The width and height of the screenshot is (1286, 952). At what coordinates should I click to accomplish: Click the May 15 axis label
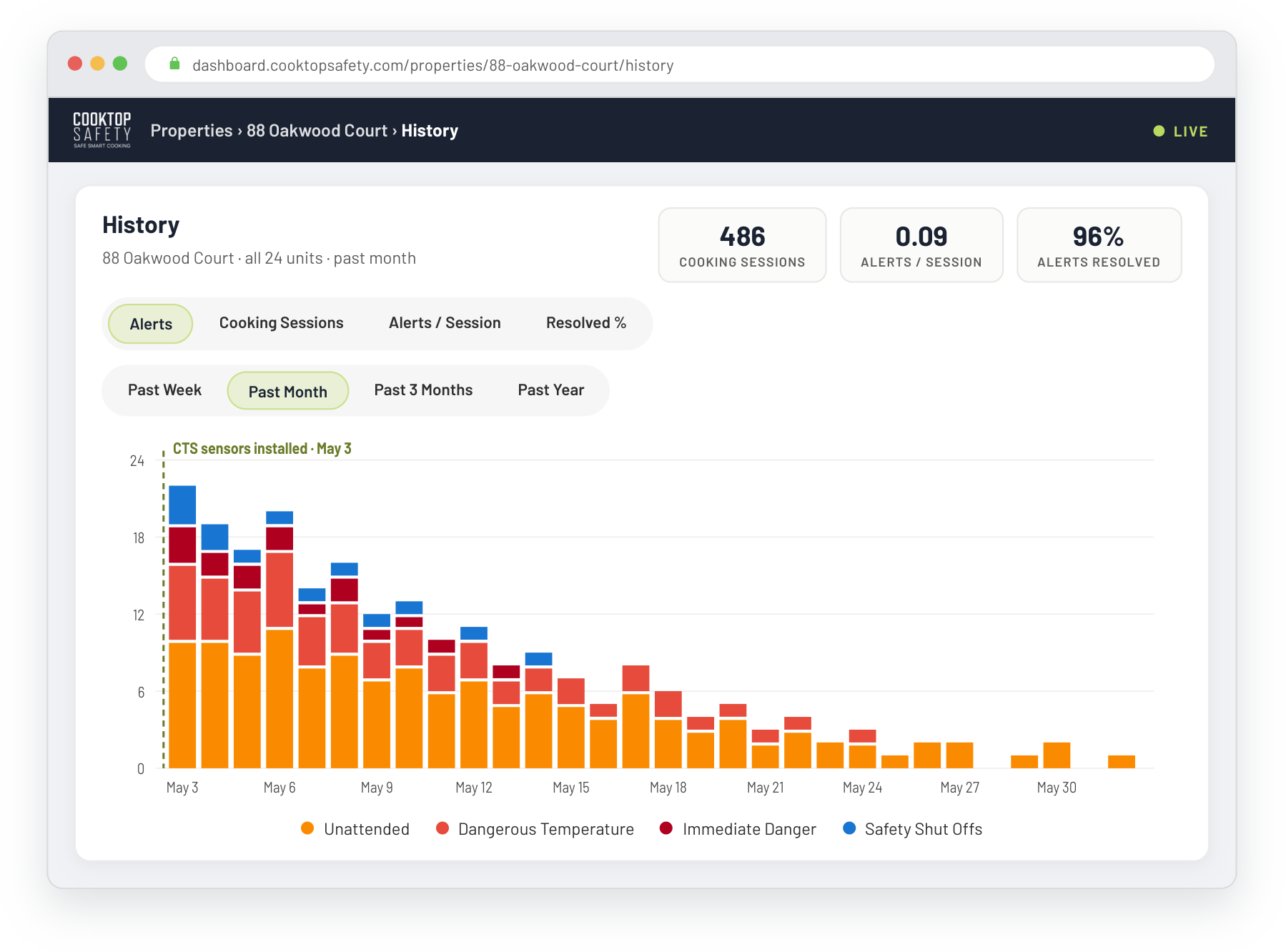[x=571, y=788]
